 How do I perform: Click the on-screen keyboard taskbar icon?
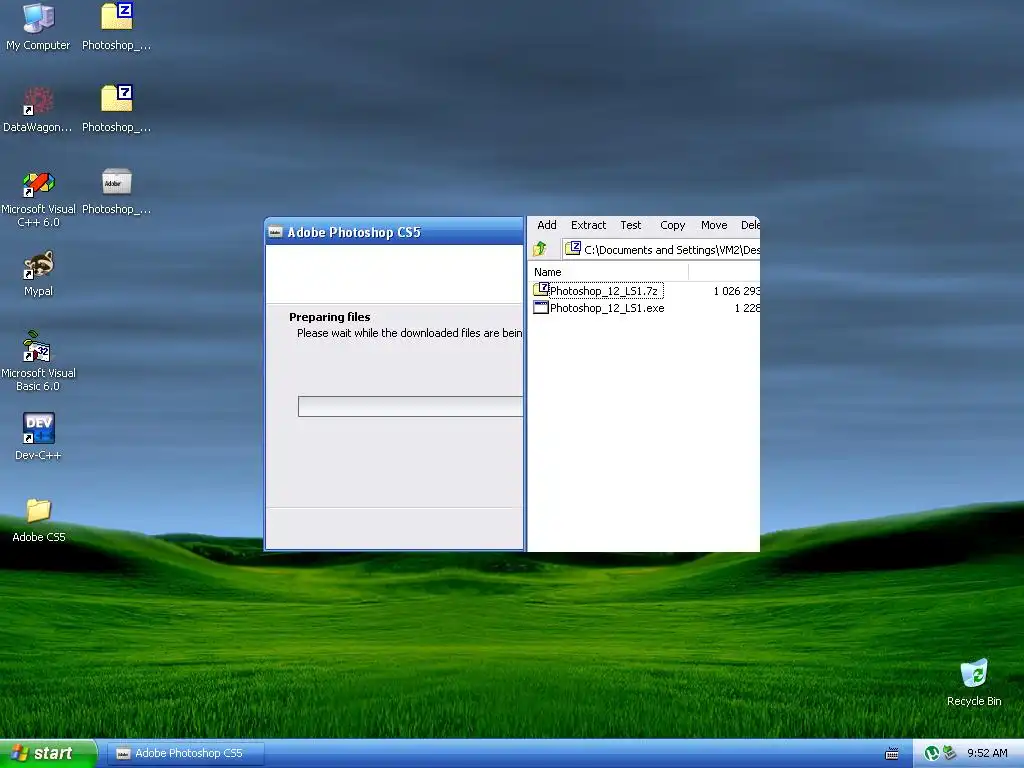pos(891,754)
